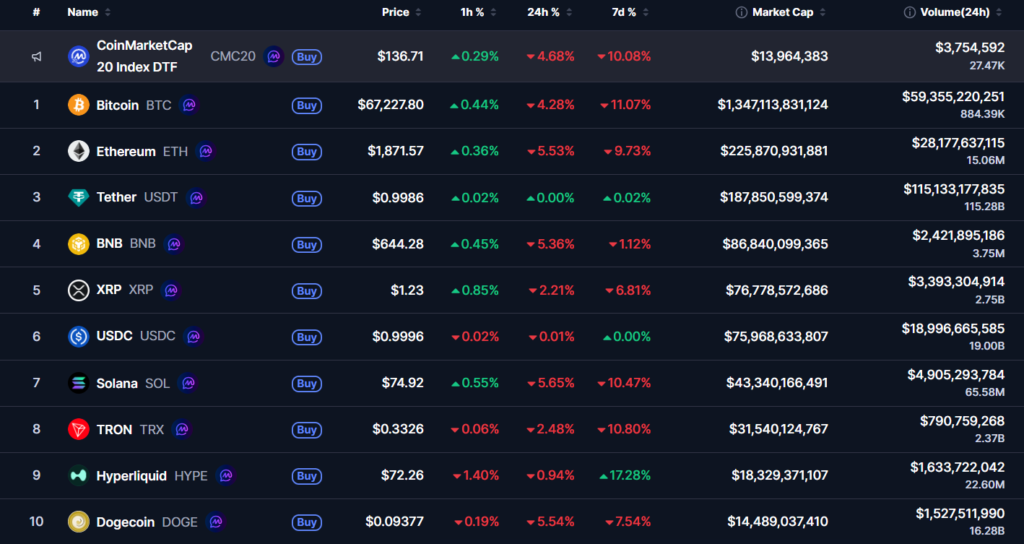This screenshot has width=1024, height=544.
Task: Open the purple badge next to TRX
Action: [x=182, y=429]
